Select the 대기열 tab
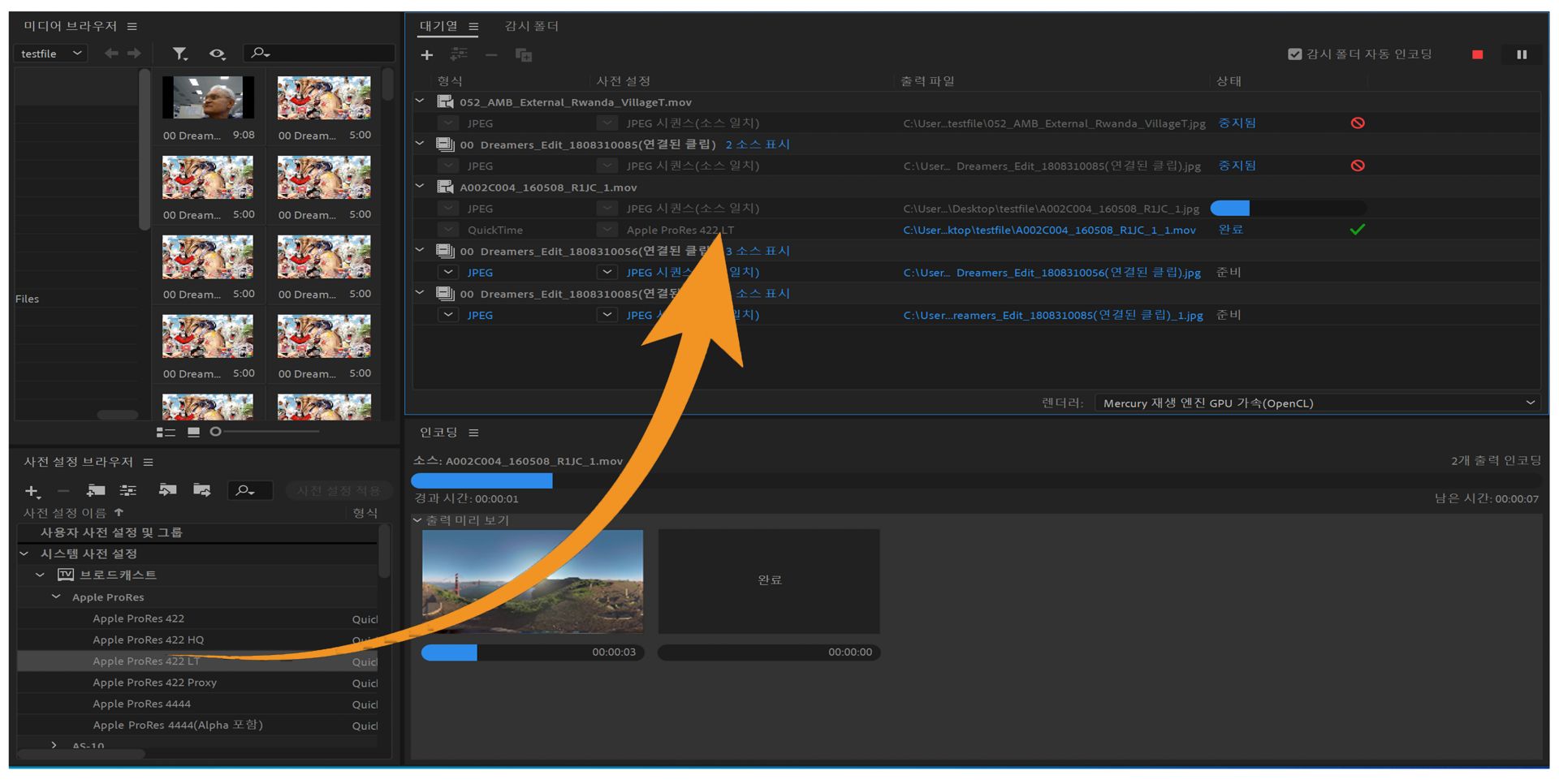The width and height of the screenshot is (1559, 784). pyautogui.click(x=438, y=26)
